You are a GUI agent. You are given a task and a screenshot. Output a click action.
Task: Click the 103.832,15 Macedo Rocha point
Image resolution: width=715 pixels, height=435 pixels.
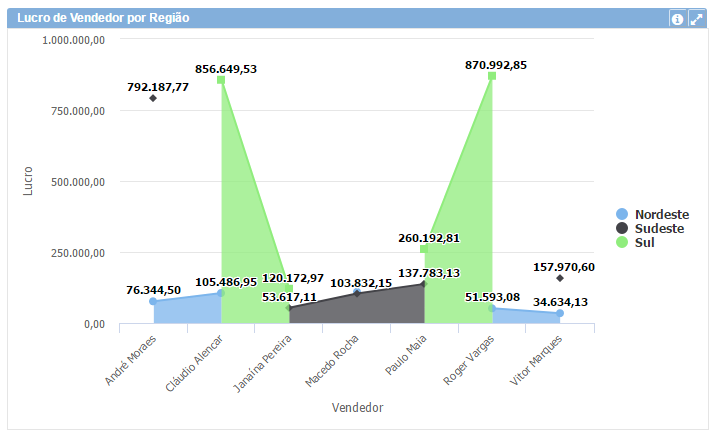pyautogui.click(x=357, y=293)
